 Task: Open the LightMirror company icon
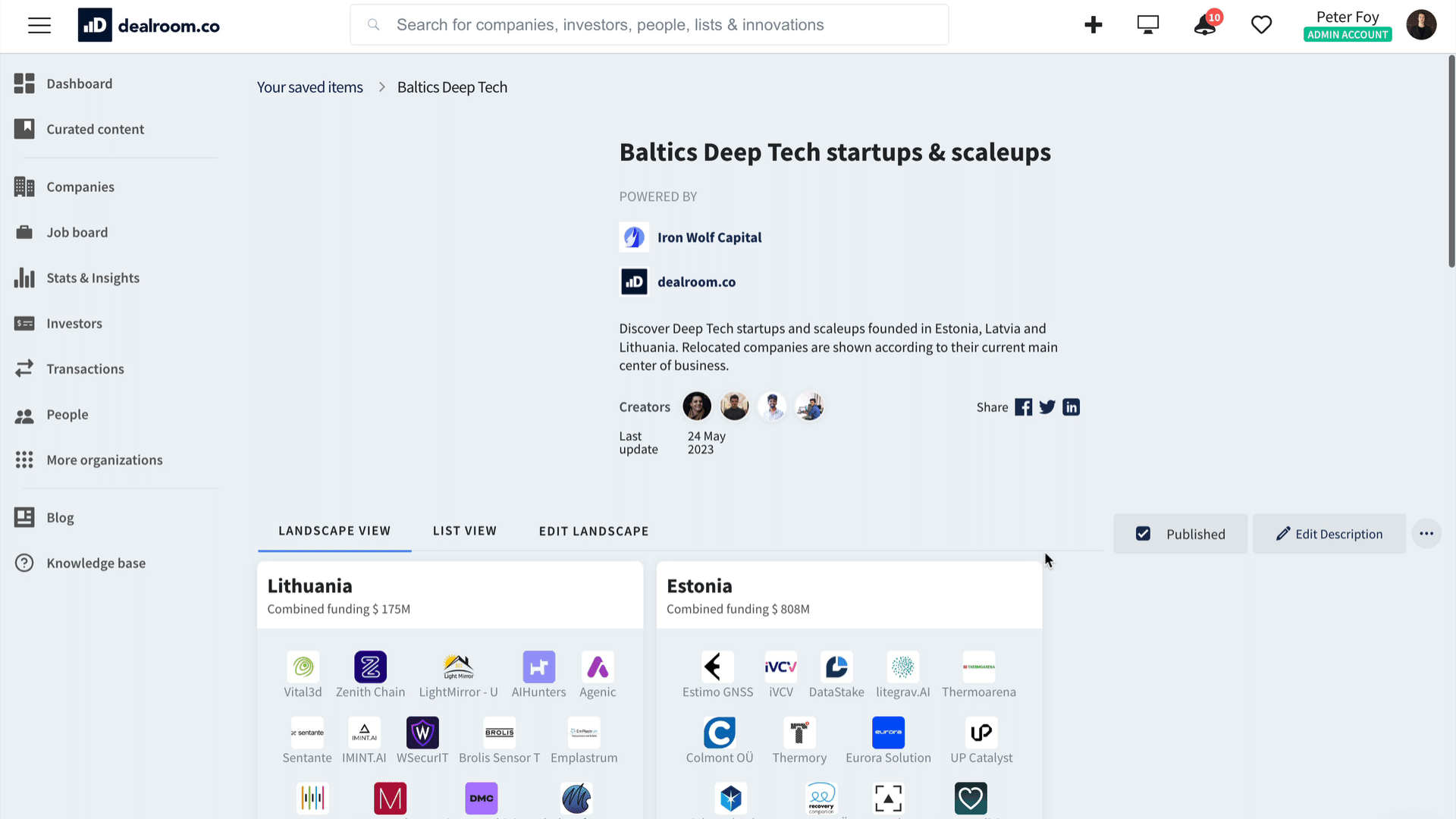(458, 667)
